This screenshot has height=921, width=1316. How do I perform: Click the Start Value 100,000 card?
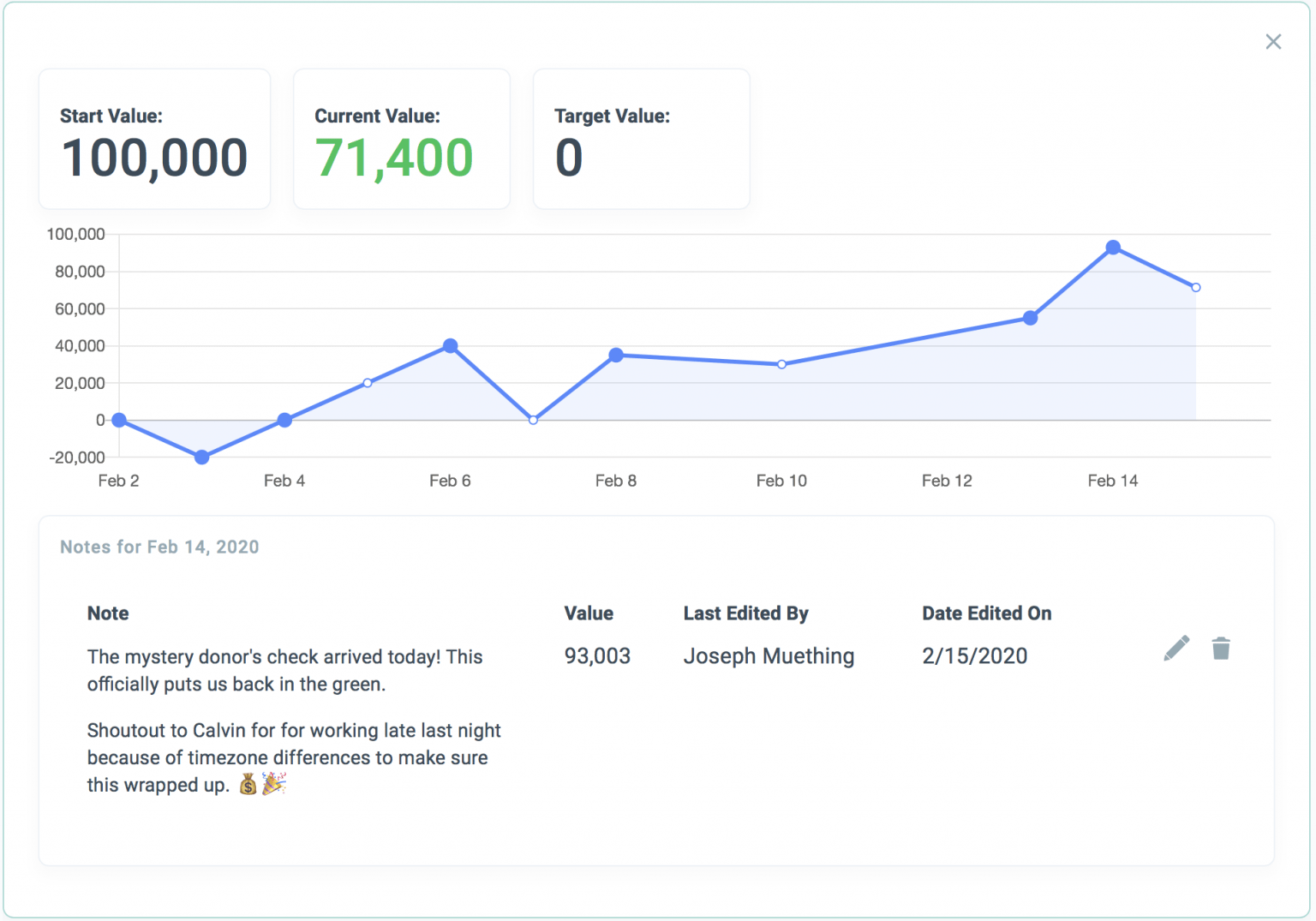(x=154, y=140)
